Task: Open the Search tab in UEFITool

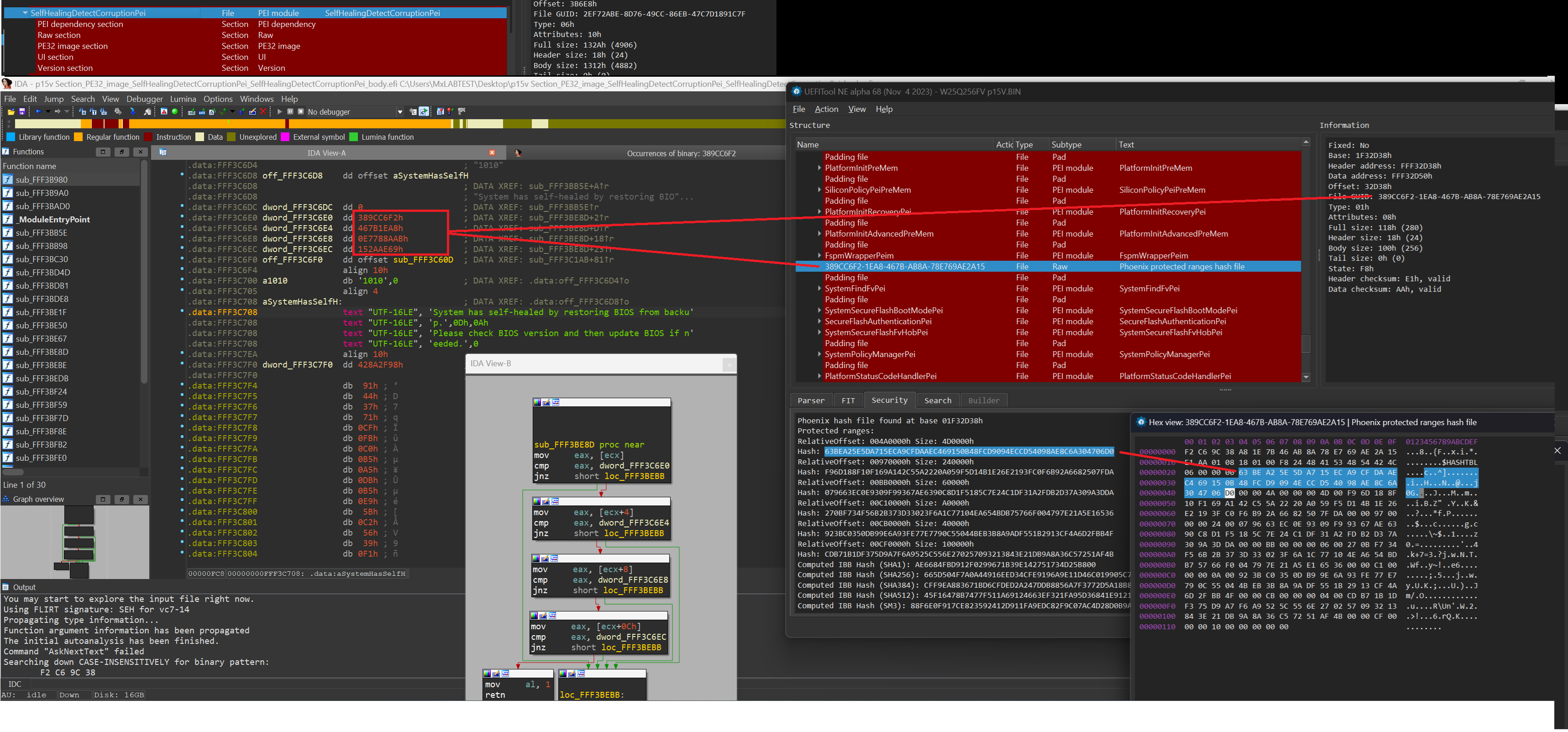Action: (938, 400)
